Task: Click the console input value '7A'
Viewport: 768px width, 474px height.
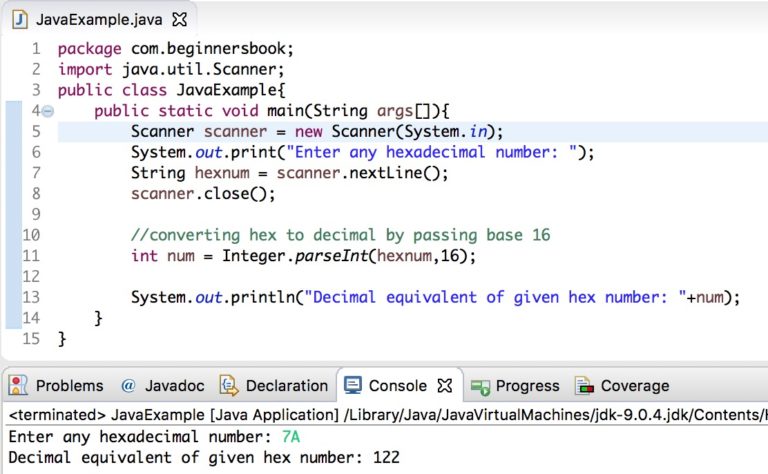Action: coord(290,436)
